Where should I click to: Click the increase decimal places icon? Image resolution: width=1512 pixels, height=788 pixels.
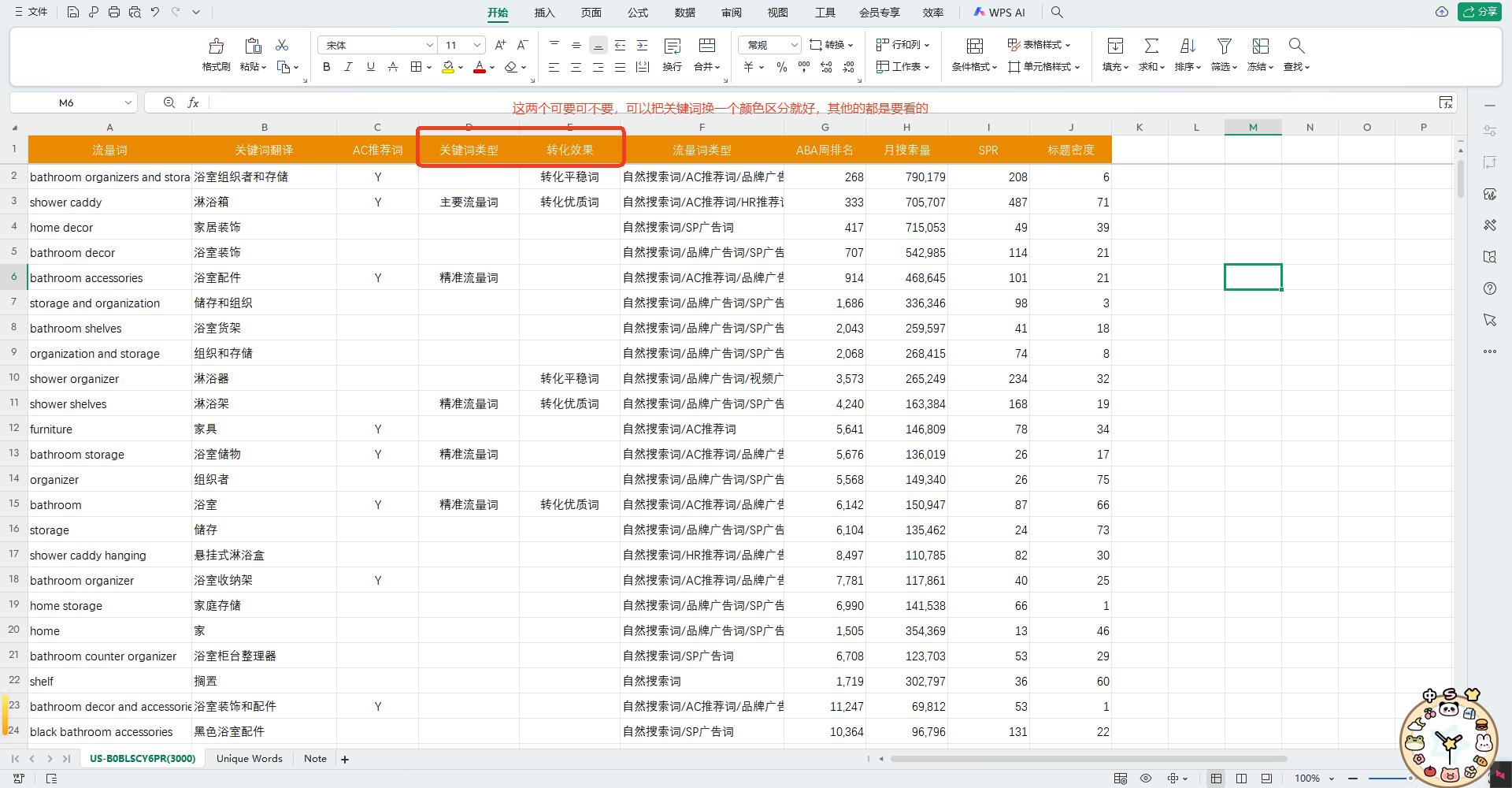[826, 68]
